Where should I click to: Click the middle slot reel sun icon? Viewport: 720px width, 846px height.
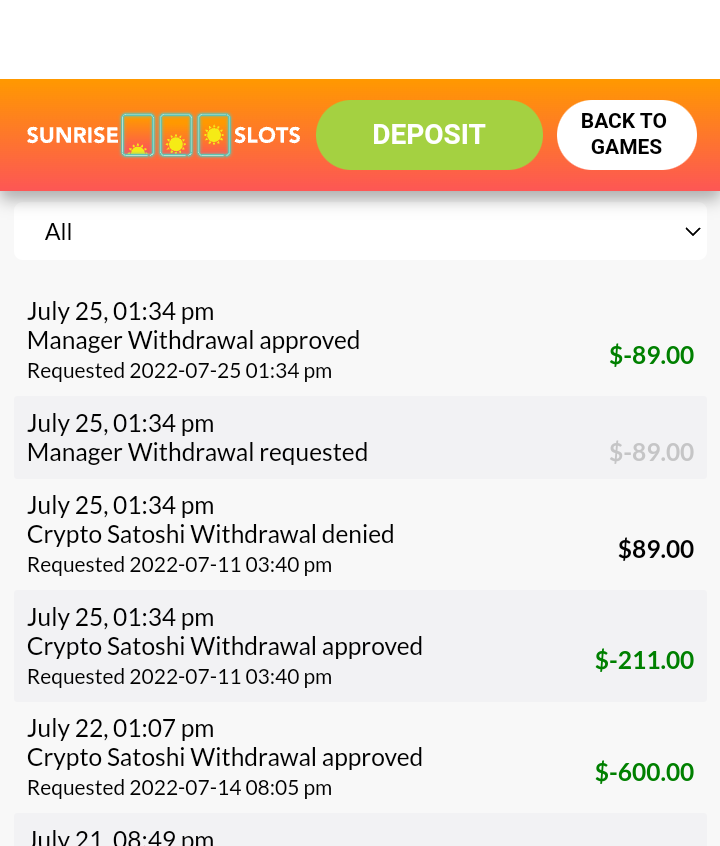pyautogui.click(x=176, y=135)
